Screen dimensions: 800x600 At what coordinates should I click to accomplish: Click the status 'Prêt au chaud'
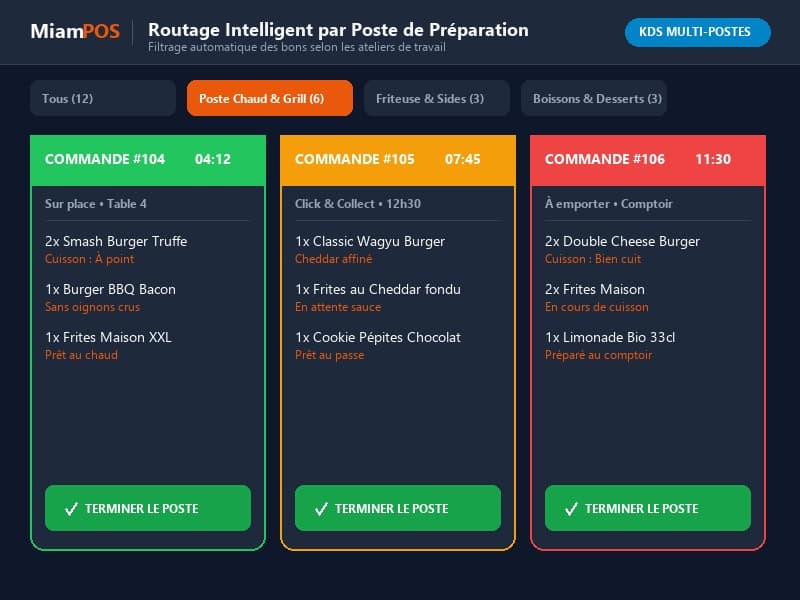coord(82,355)
